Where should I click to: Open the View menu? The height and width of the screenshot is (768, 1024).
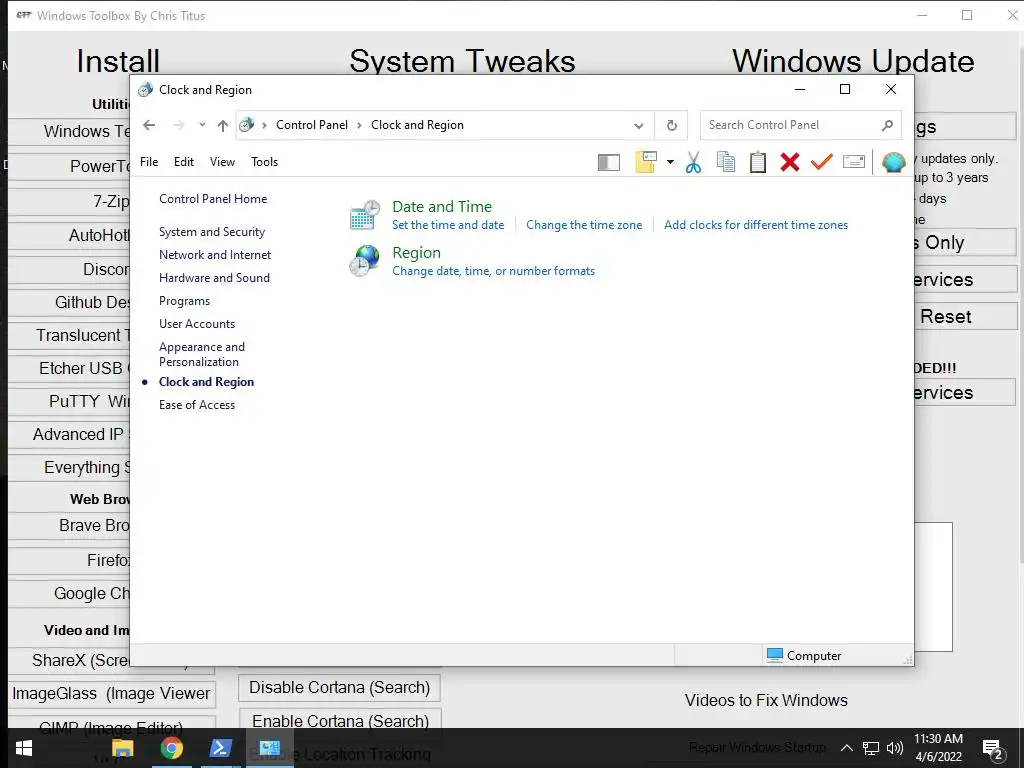[222, 162]
